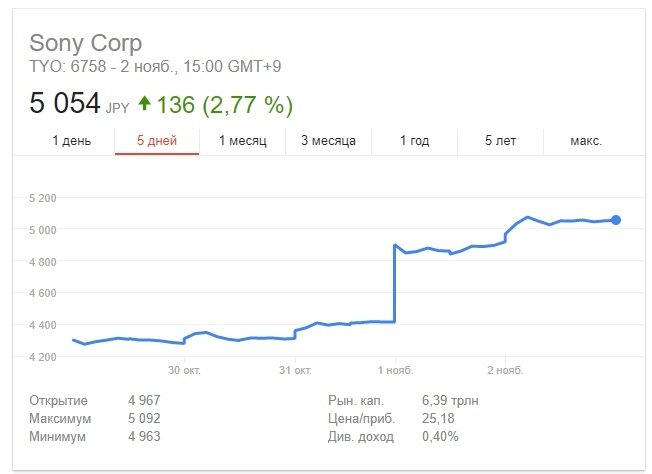
Task: Click the '2 нояб.' date axis label
Action: tap(505, 370)
